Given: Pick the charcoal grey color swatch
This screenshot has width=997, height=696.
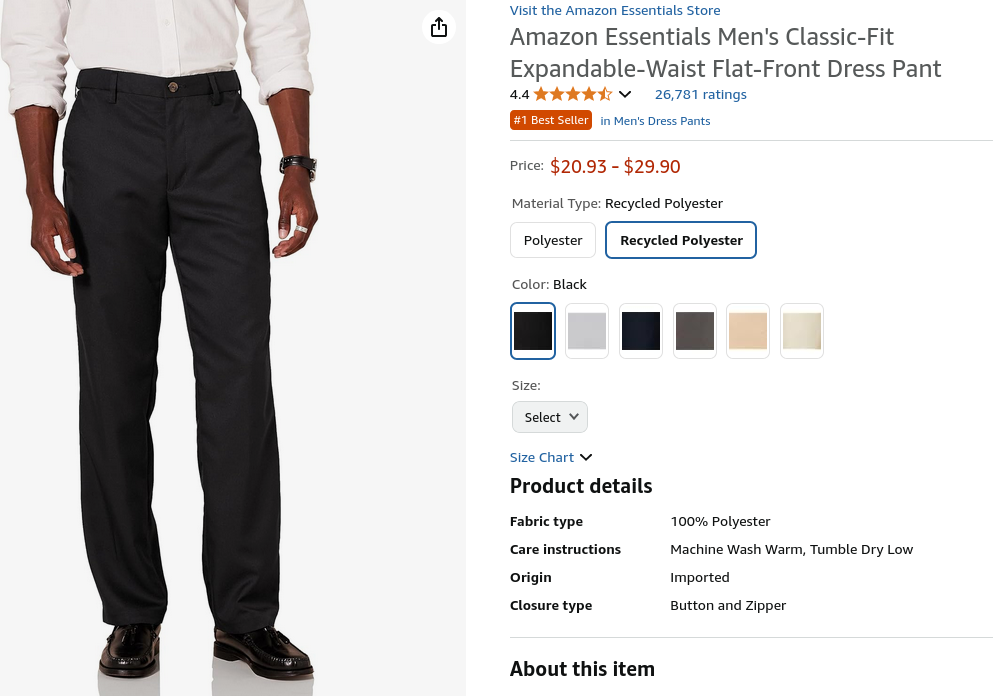Looking at the screenshot, I should pos(695,331).
